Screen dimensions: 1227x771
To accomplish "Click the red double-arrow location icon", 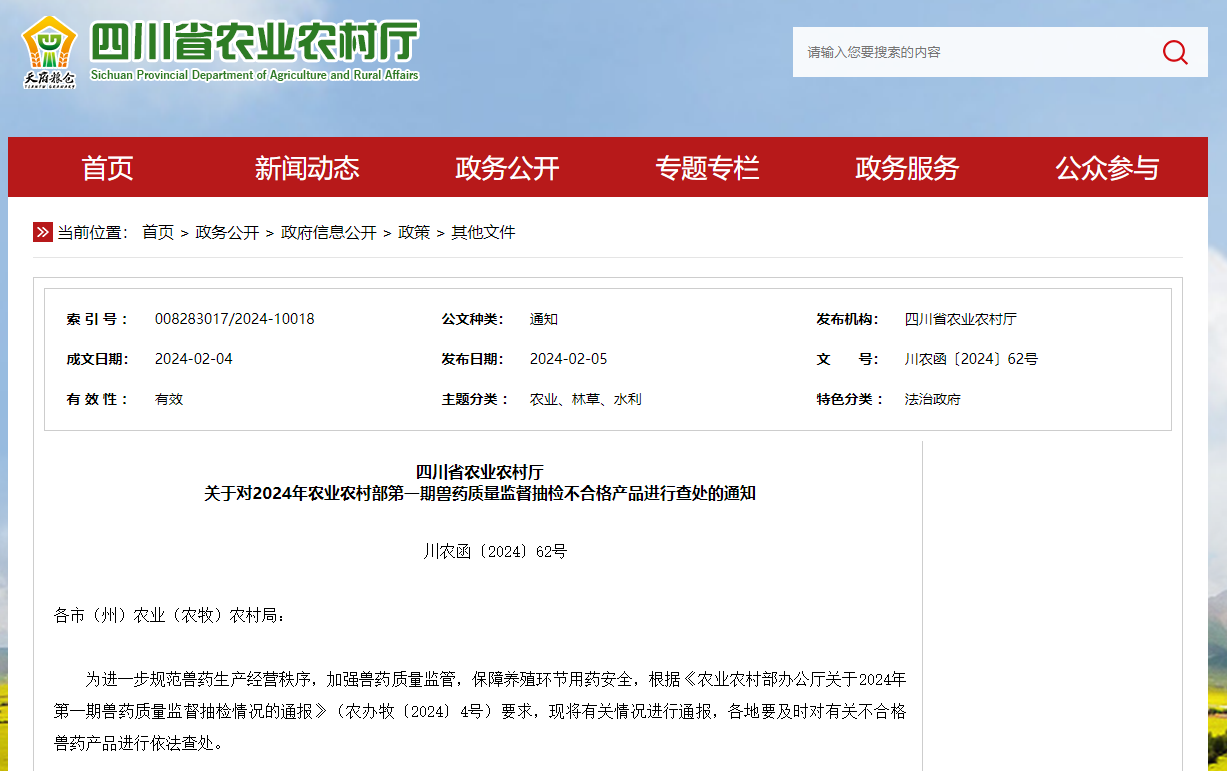I will pyautogui.click(x=43, y=232).
